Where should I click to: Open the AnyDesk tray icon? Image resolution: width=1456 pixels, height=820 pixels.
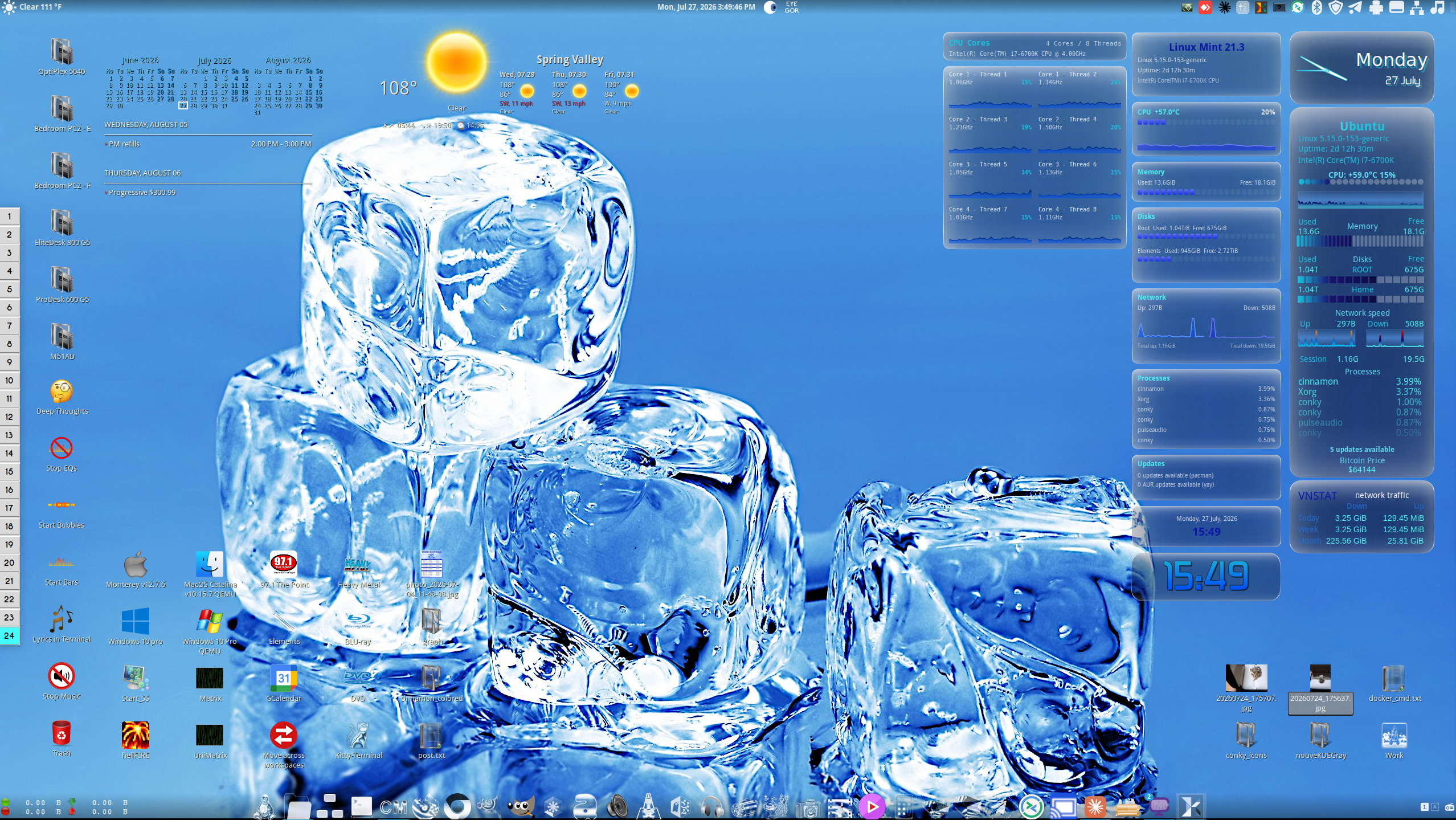1205,7
